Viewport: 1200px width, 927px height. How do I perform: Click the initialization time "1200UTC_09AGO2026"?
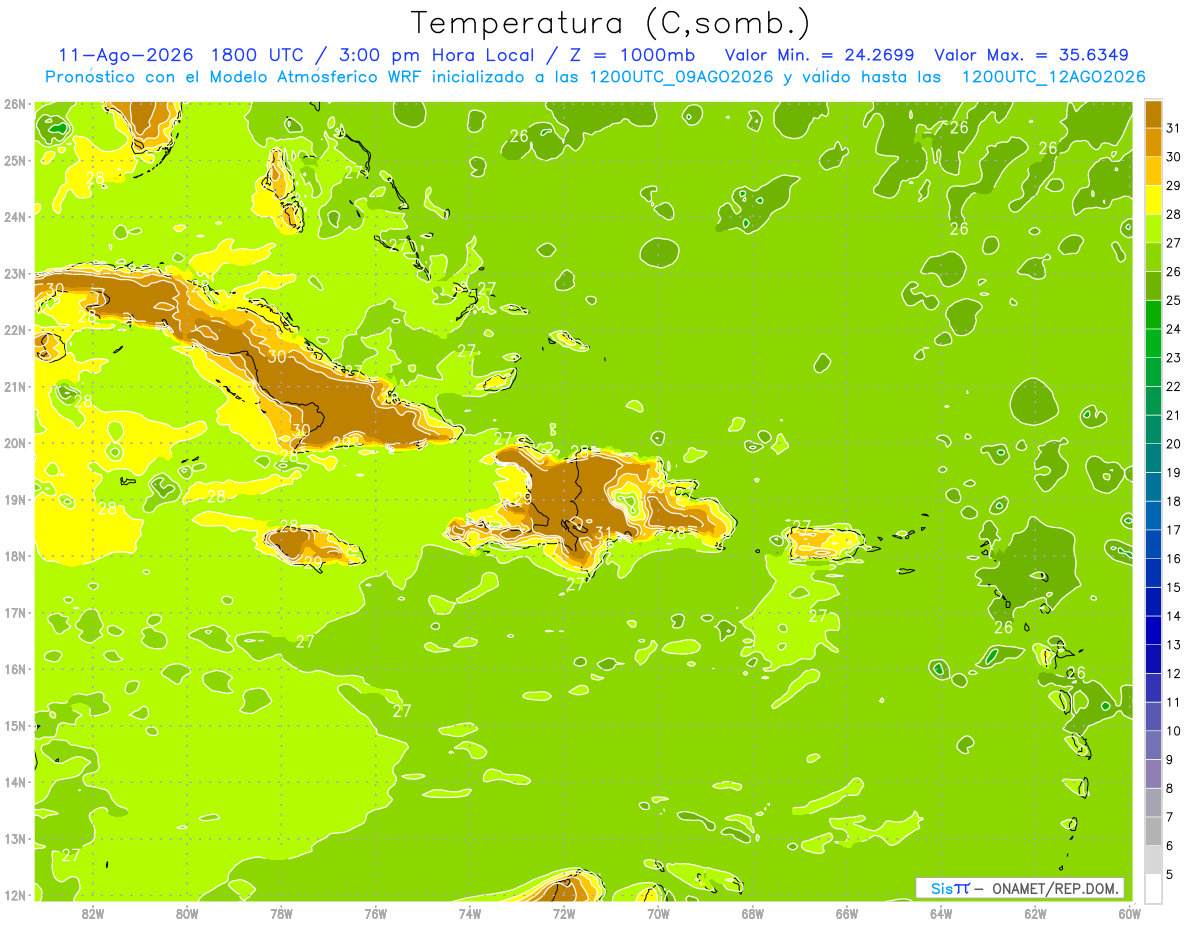click(x=681, y=77)
